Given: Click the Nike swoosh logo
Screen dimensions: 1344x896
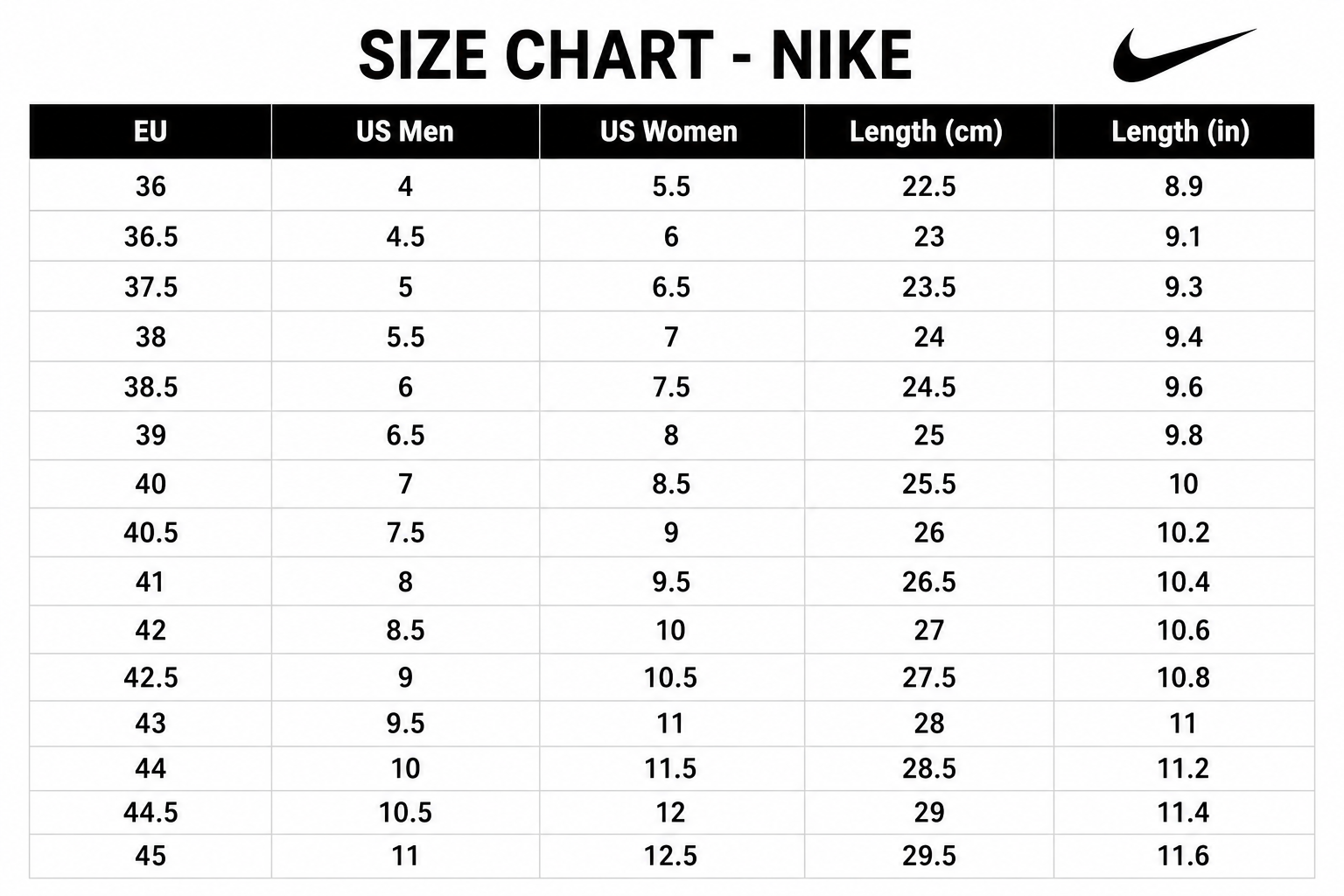Looking at the screenshot, I should click(1184, 55).
